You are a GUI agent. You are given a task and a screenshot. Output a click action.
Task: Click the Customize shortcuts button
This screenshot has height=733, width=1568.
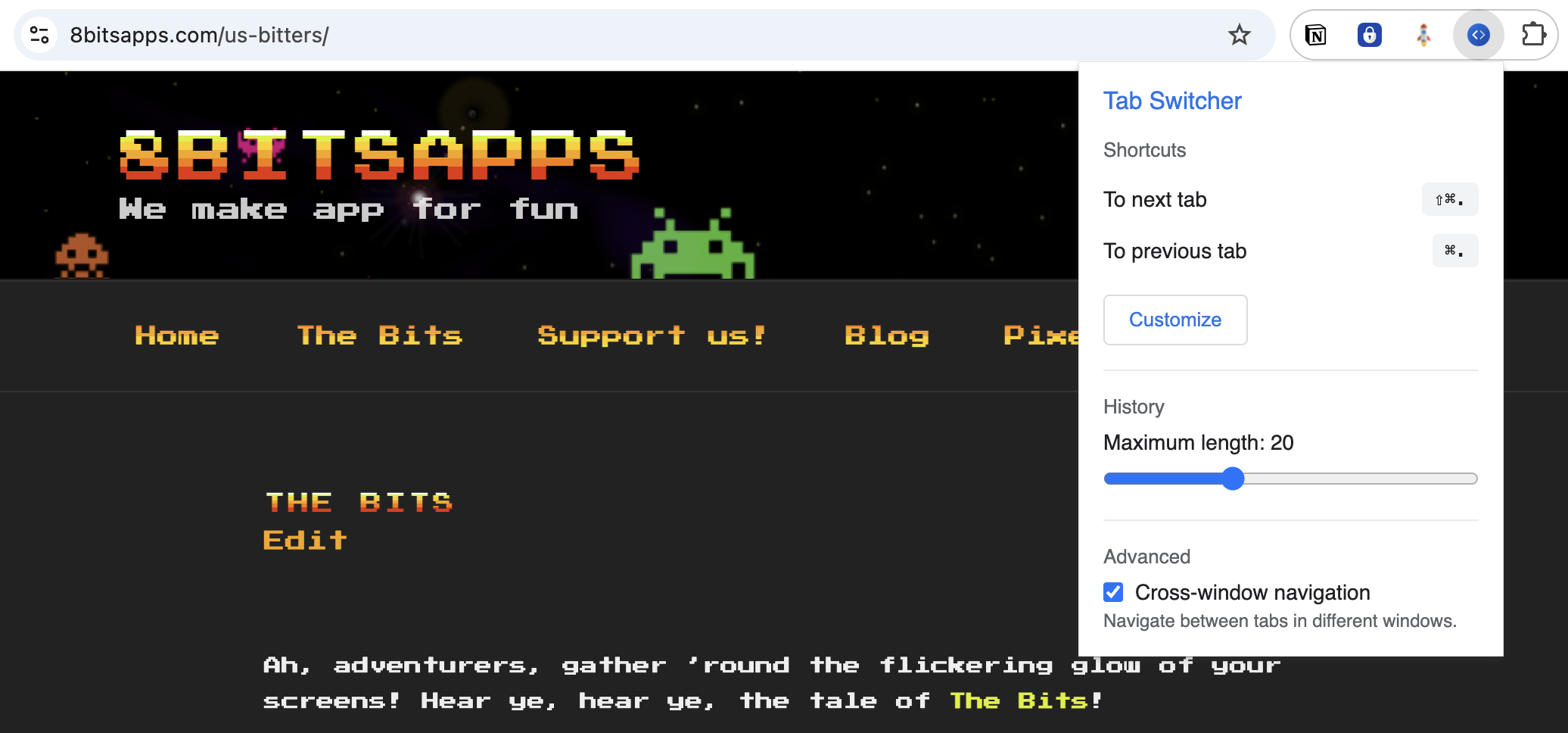click(x=1174, y=320)
